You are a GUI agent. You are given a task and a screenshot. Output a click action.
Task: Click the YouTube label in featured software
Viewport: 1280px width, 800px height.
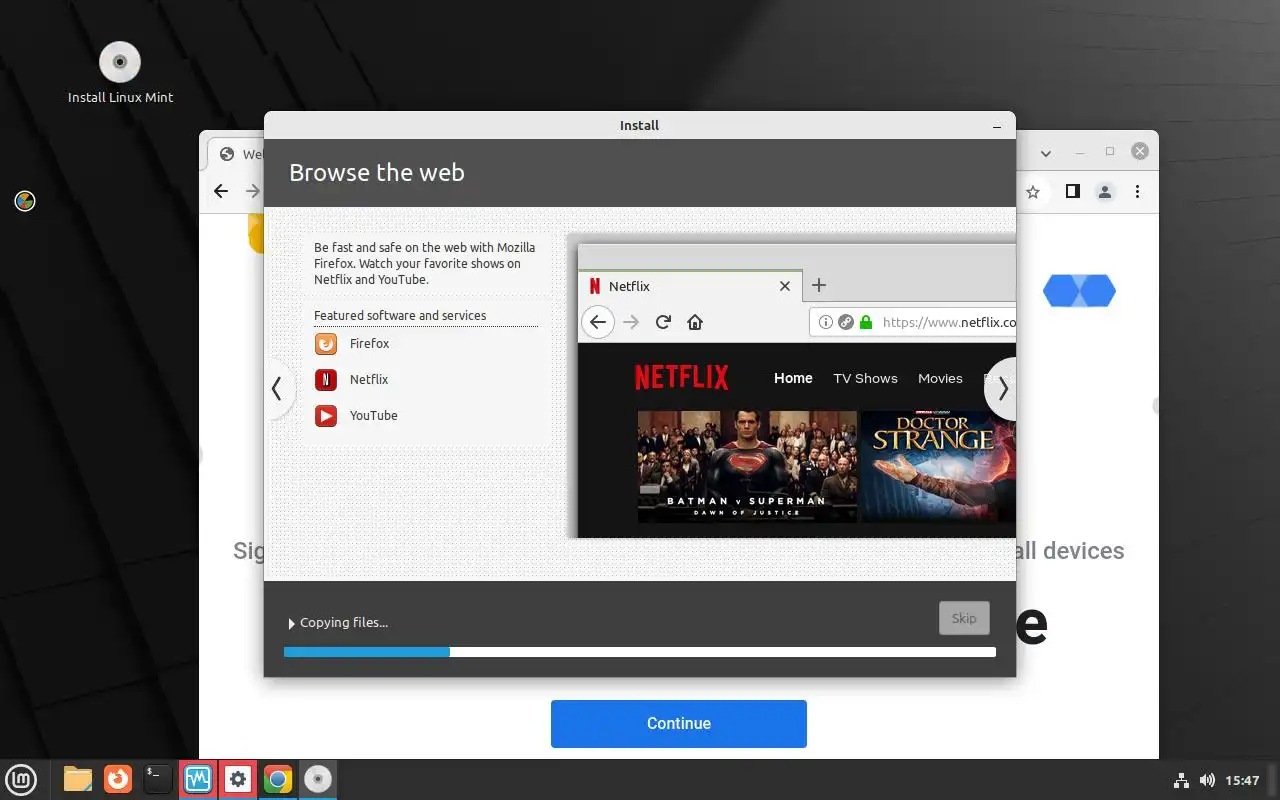pos(373,416)
